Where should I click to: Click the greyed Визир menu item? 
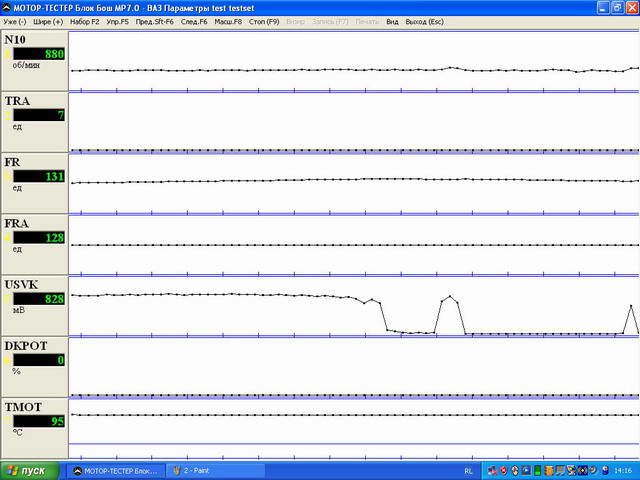click(x=296, y=22)
